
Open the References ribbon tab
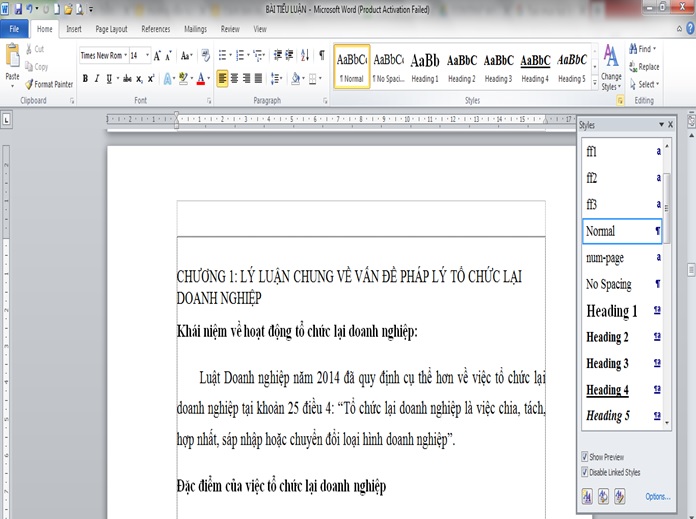[156, 30]
